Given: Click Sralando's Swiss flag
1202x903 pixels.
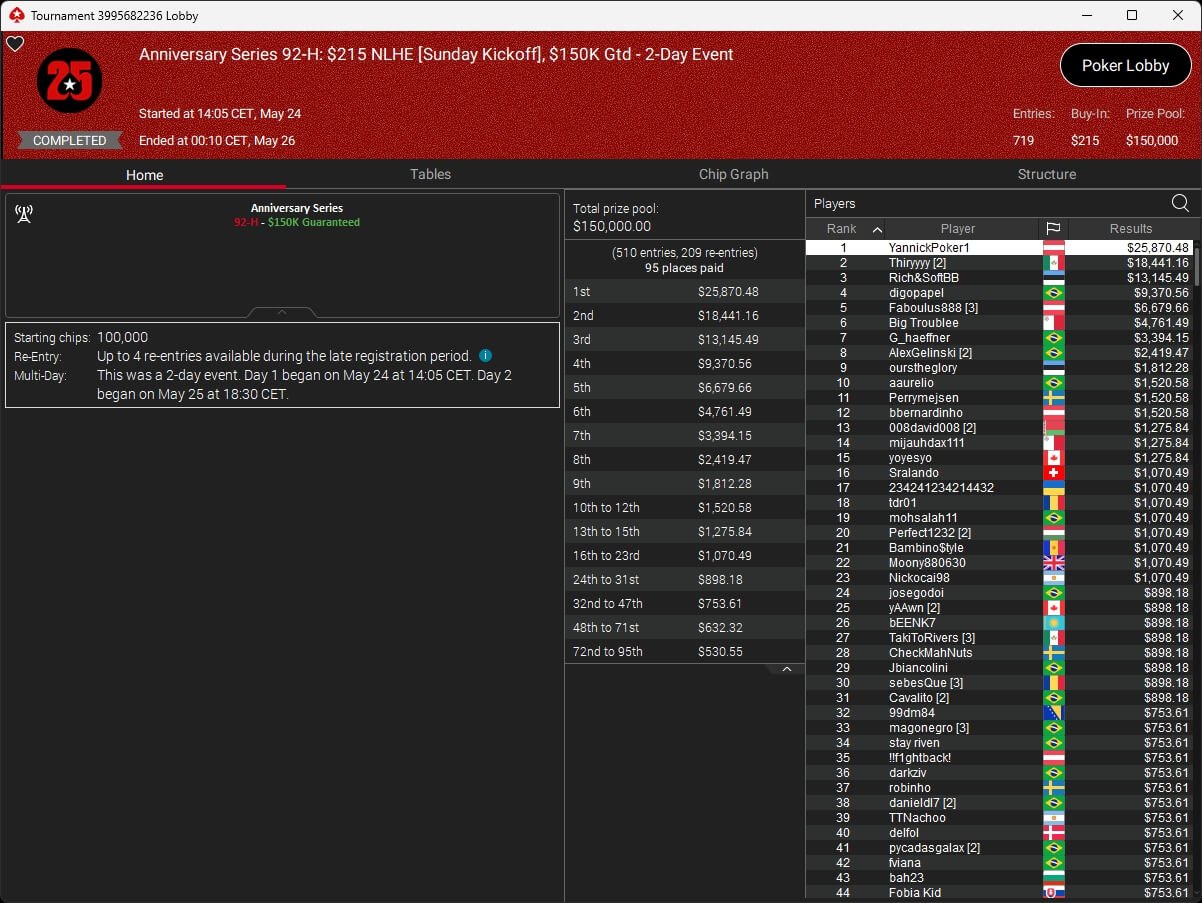Looking at the screenshot, I should (x=1054, y=473).
